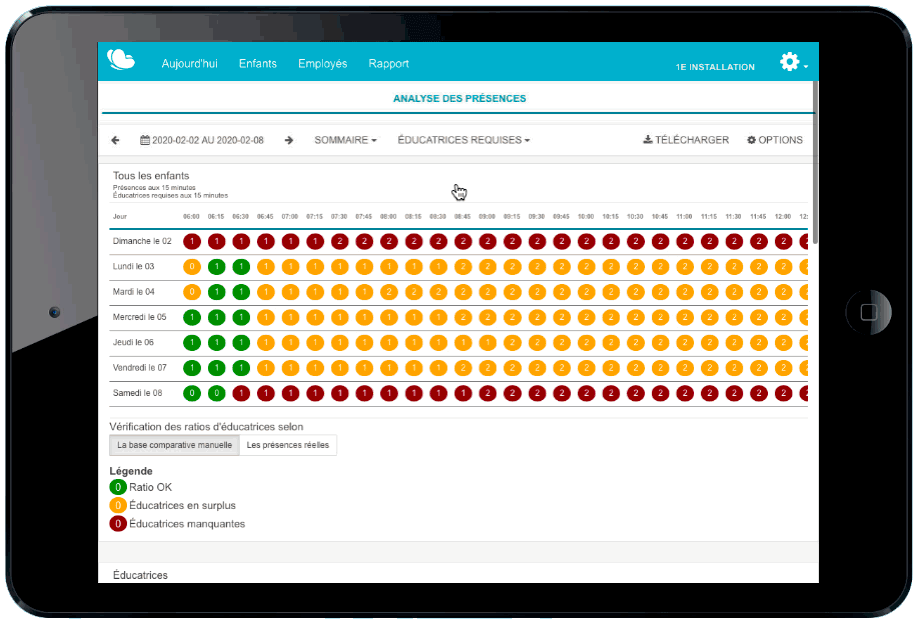Click Mercredi le 05 green circle at 06:00

(x=192, y=317)
